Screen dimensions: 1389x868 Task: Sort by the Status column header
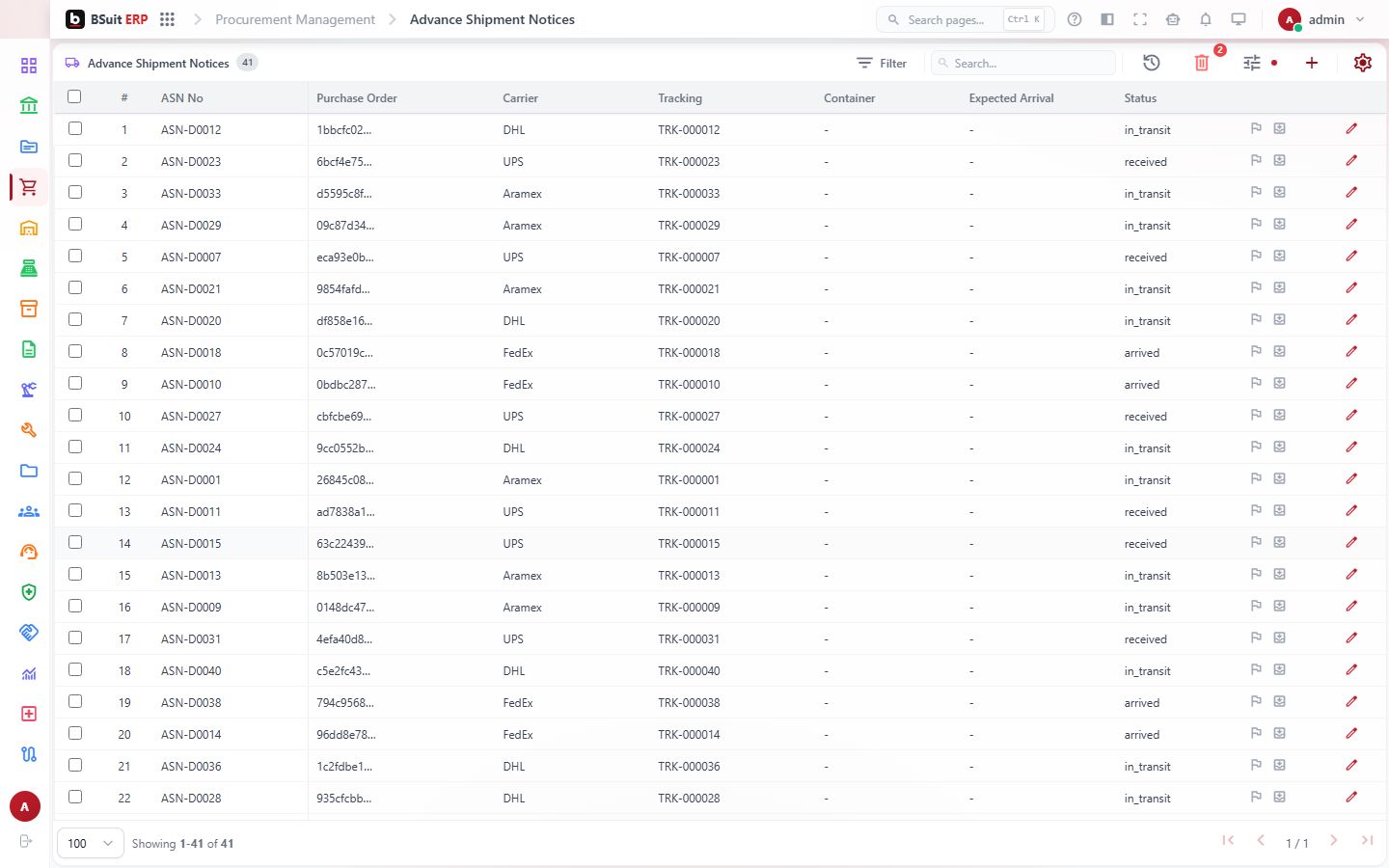[1140, 98]
